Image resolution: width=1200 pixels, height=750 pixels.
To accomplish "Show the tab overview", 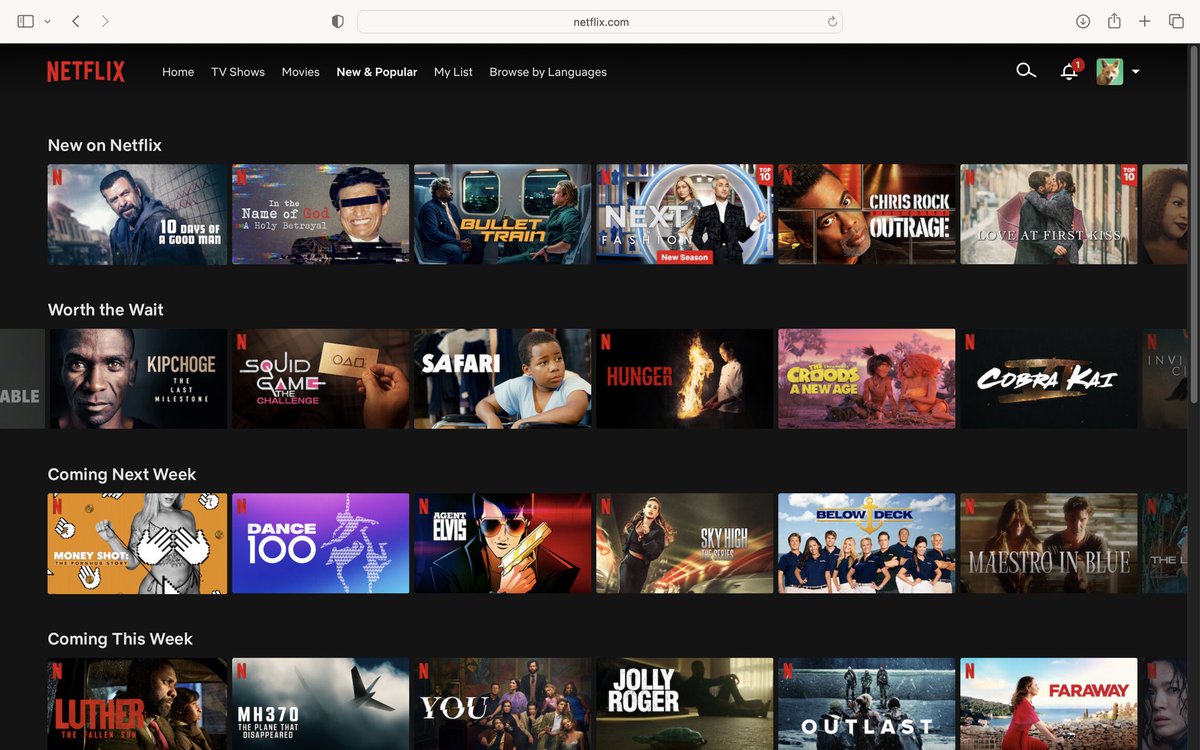I will [1176, 21].
